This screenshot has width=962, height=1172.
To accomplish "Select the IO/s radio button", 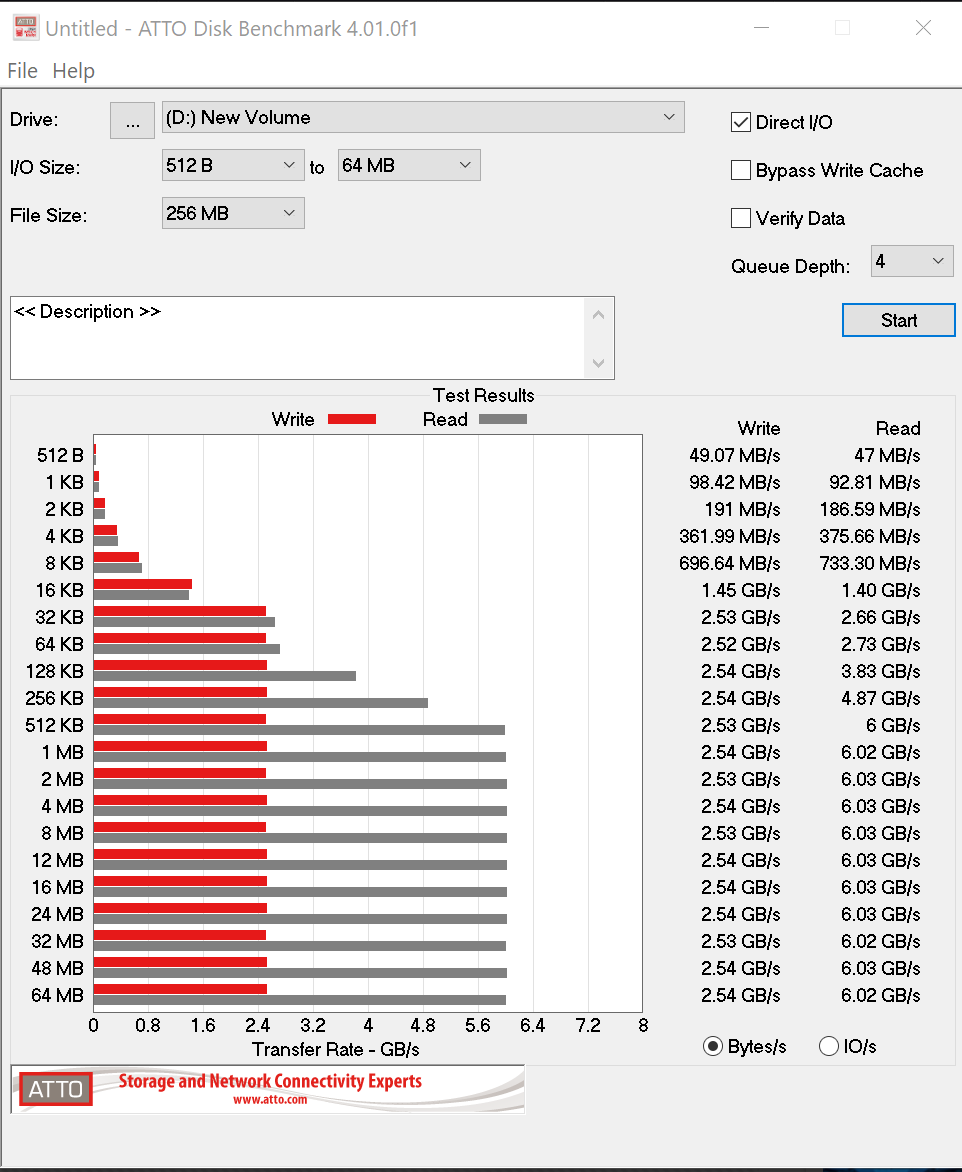I will tap(828, 1047).
